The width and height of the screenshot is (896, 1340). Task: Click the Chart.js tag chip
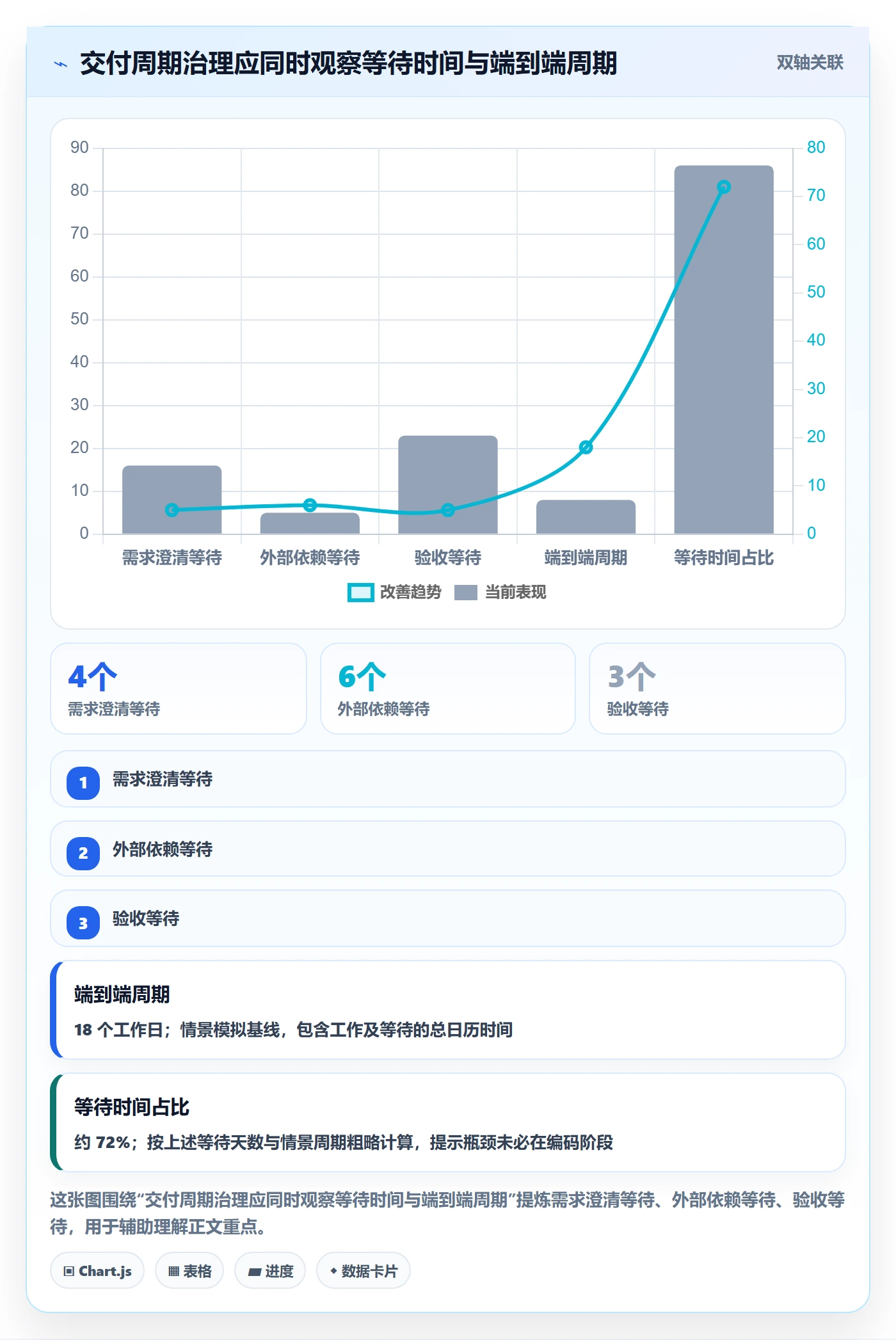97,1271
